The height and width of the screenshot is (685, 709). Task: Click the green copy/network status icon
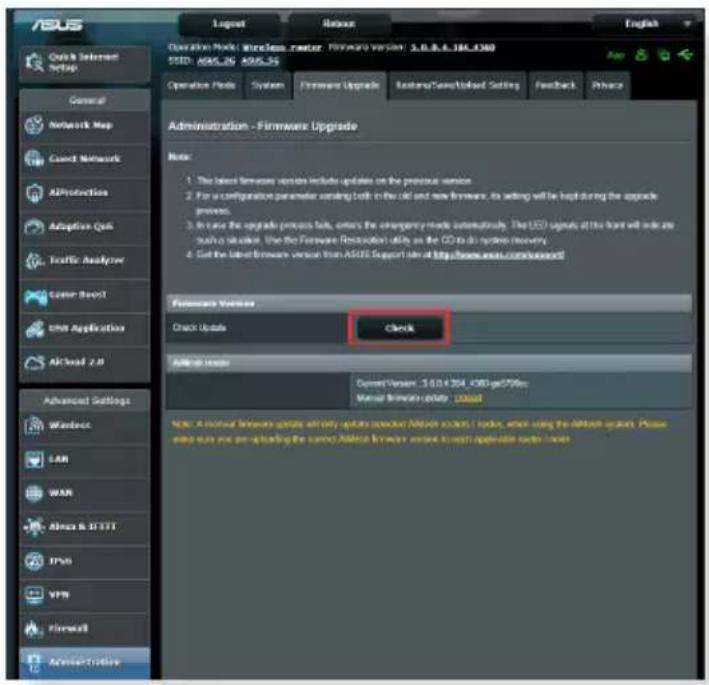click(x=664, y=55)
